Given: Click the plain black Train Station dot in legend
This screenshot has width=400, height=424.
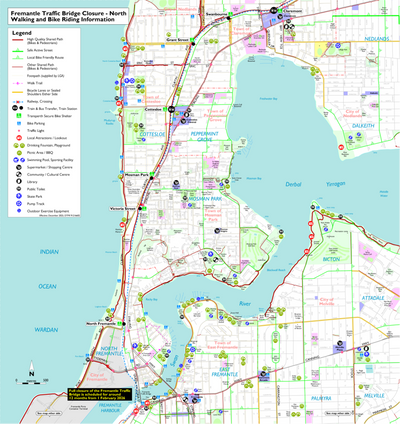Looking at the screenshot, I should (21, 108).
